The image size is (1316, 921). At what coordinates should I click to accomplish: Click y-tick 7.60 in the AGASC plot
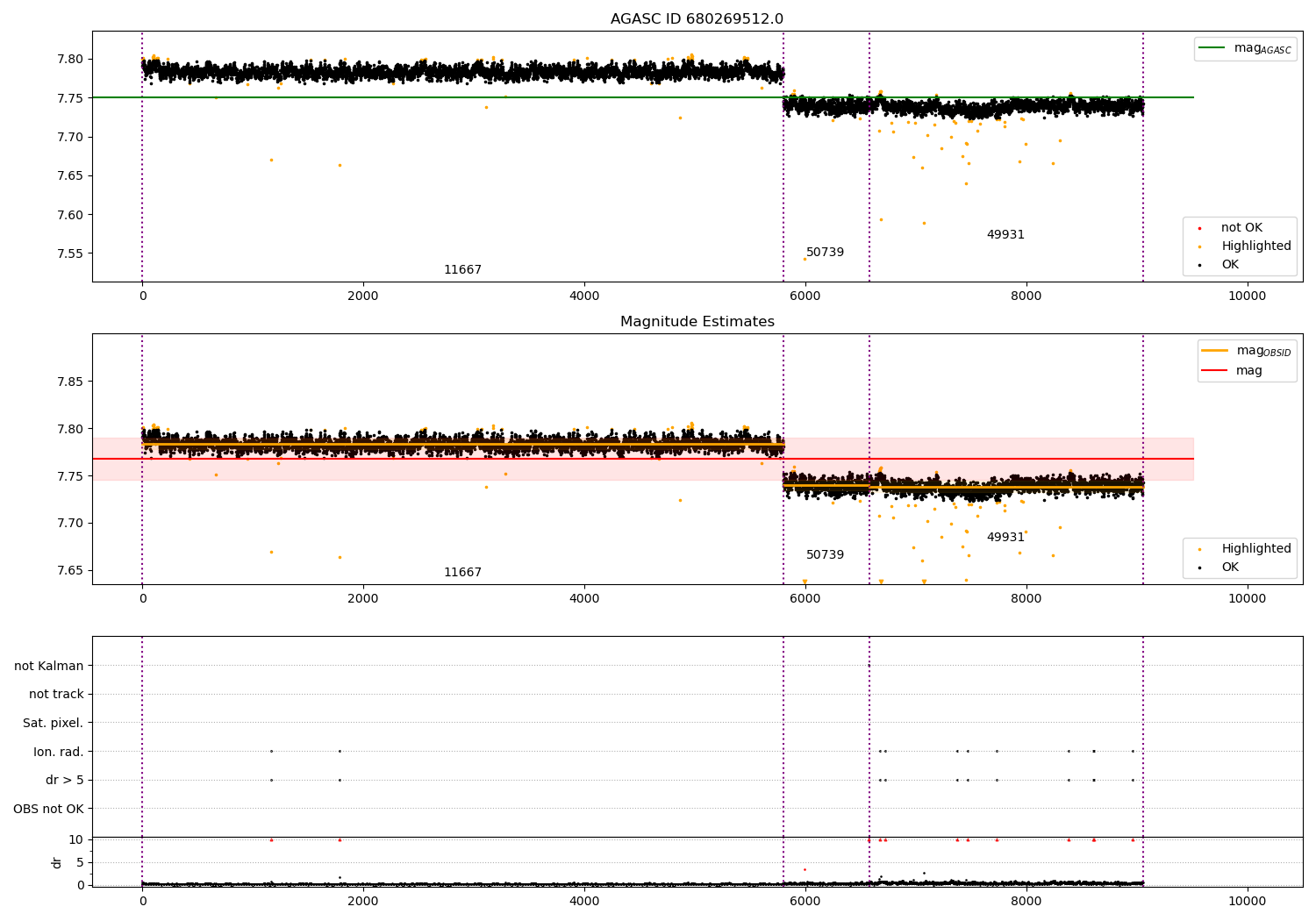coord(70,215)
